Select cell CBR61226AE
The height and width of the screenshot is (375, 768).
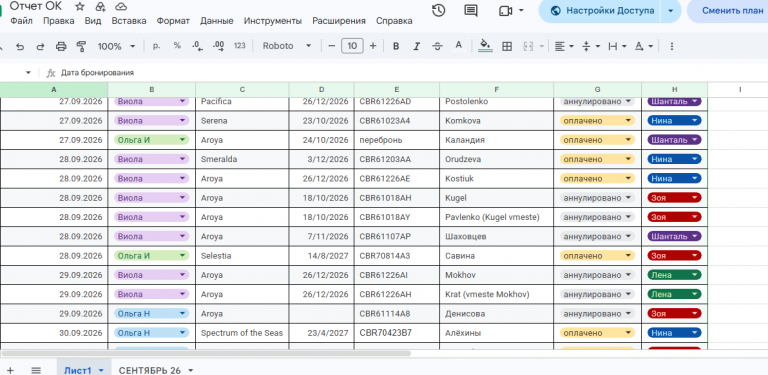[397, 179]
